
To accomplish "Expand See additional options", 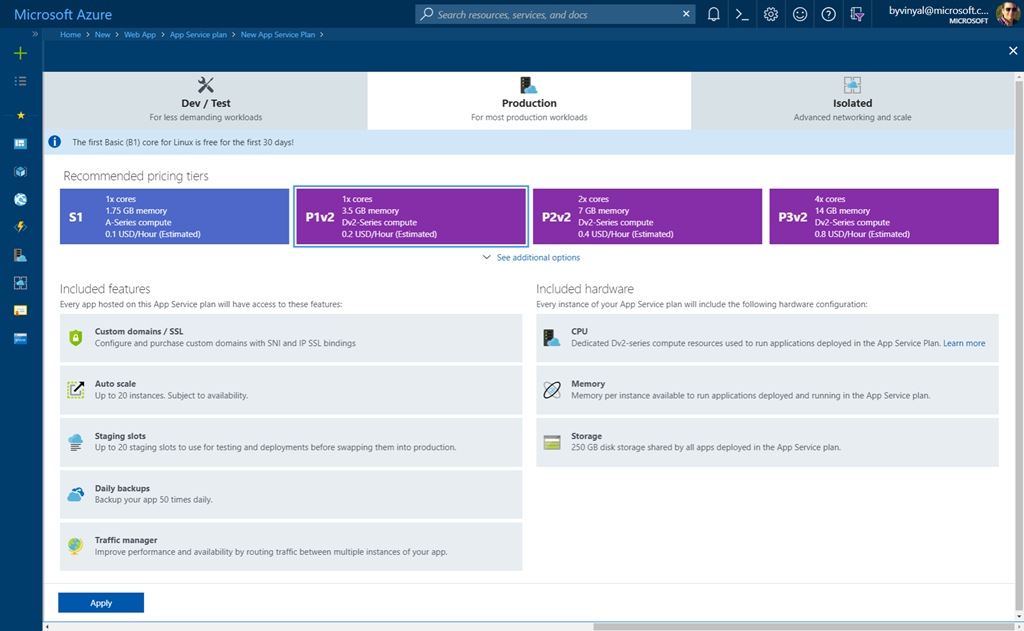I will (x=531, y=258).
